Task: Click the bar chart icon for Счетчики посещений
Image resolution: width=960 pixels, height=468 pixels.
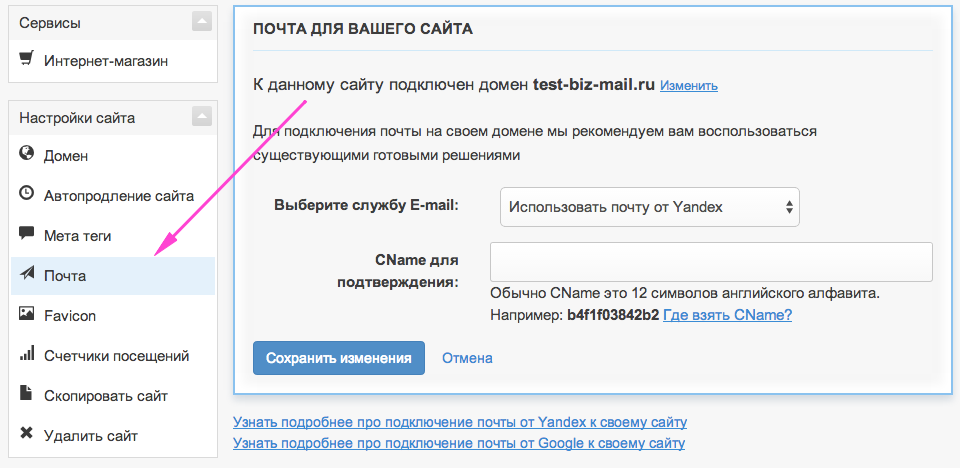Action: pyautogui.click(x=26, y=355)
